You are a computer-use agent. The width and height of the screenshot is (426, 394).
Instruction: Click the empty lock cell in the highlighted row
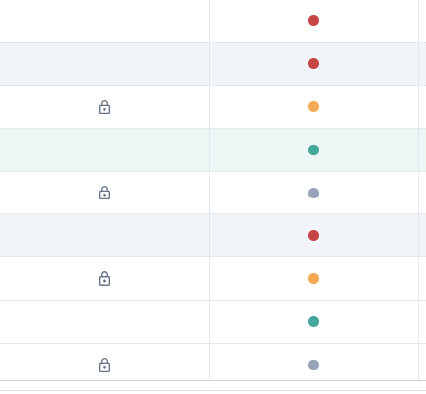104,150
